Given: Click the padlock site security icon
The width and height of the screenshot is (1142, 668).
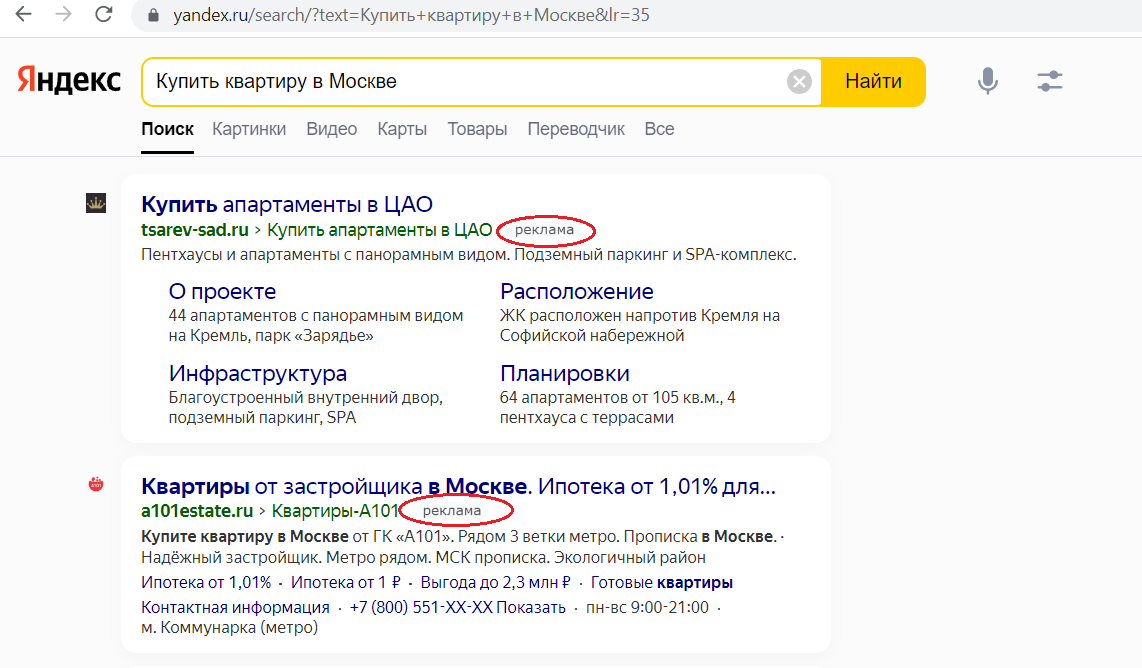Looking at the screenshot, I should pos(153,15).
